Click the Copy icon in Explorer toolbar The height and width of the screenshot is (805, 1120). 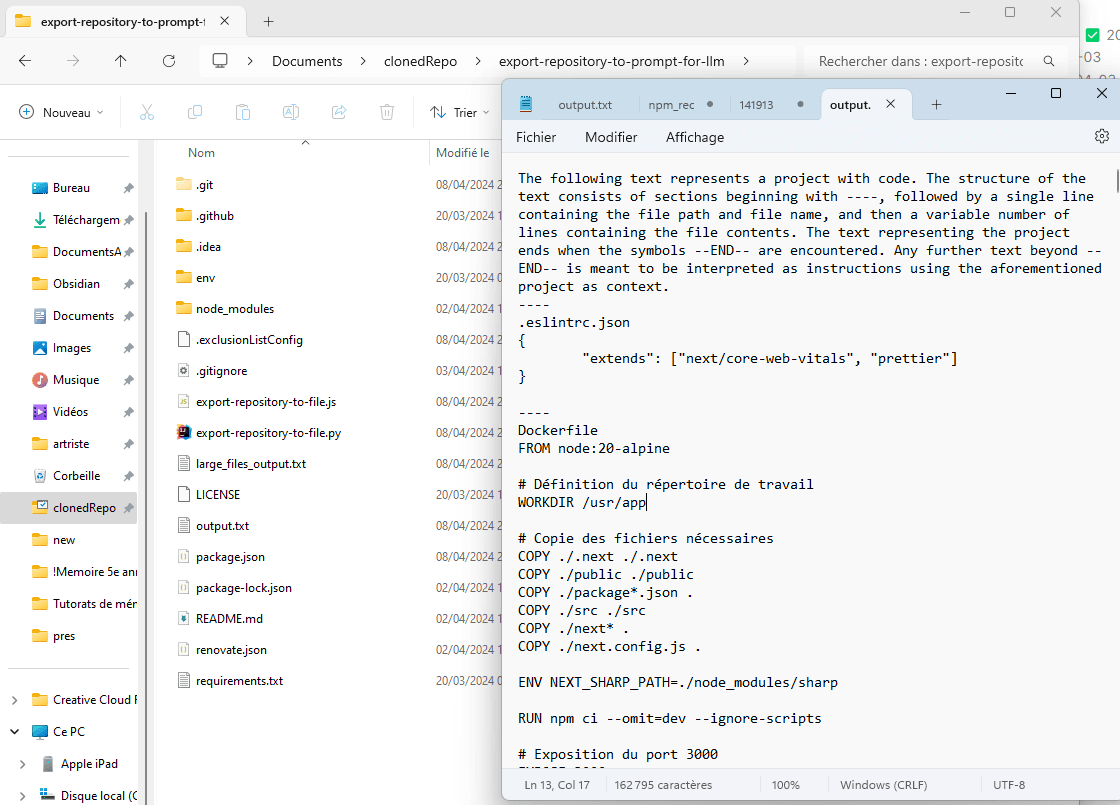[x=195, y=113]
